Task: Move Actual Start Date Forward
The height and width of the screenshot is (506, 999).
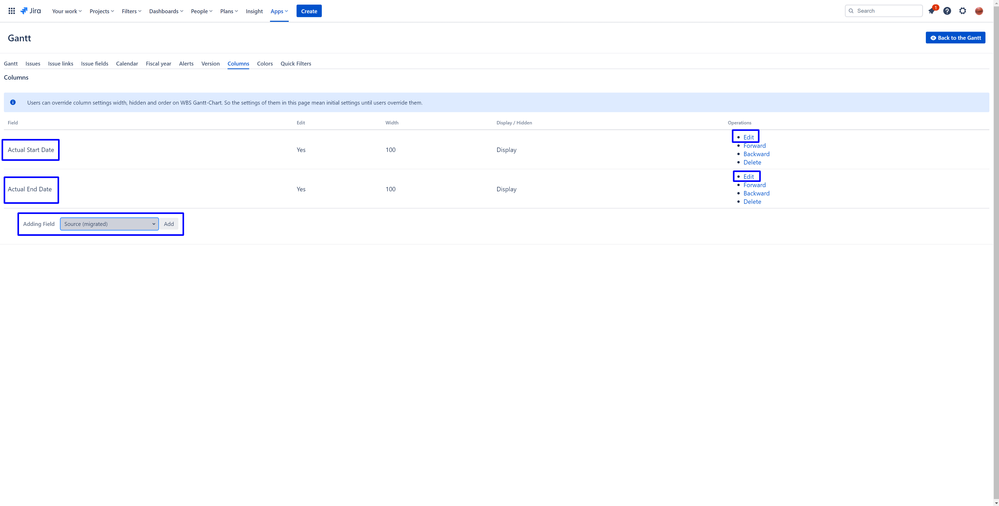Action: tap(754, 146)
